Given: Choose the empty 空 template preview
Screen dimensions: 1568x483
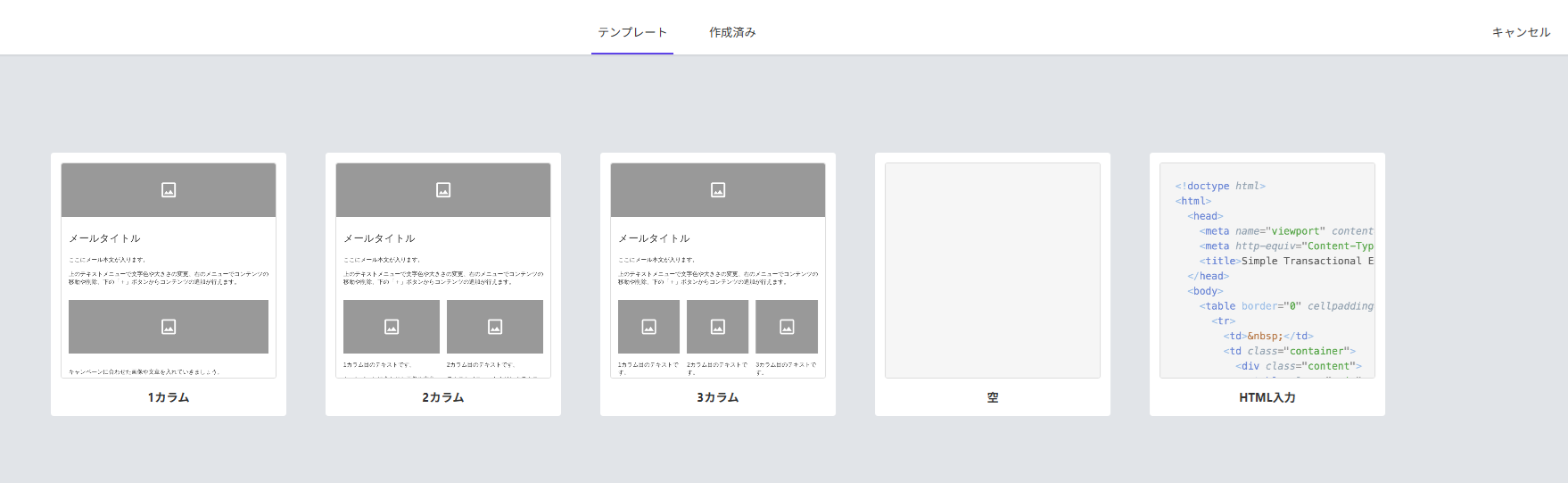Looking at the screenshot, I should click(993, 271).
